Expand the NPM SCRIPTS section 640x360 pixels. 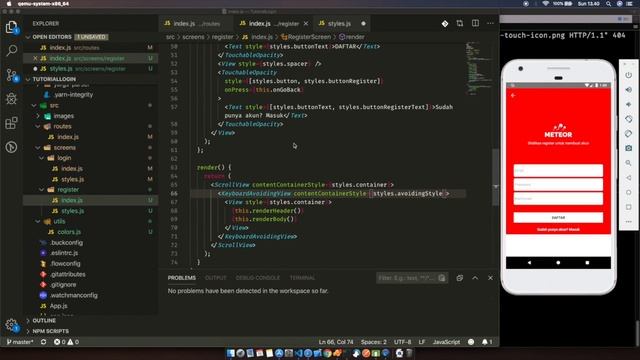point(50,331)
